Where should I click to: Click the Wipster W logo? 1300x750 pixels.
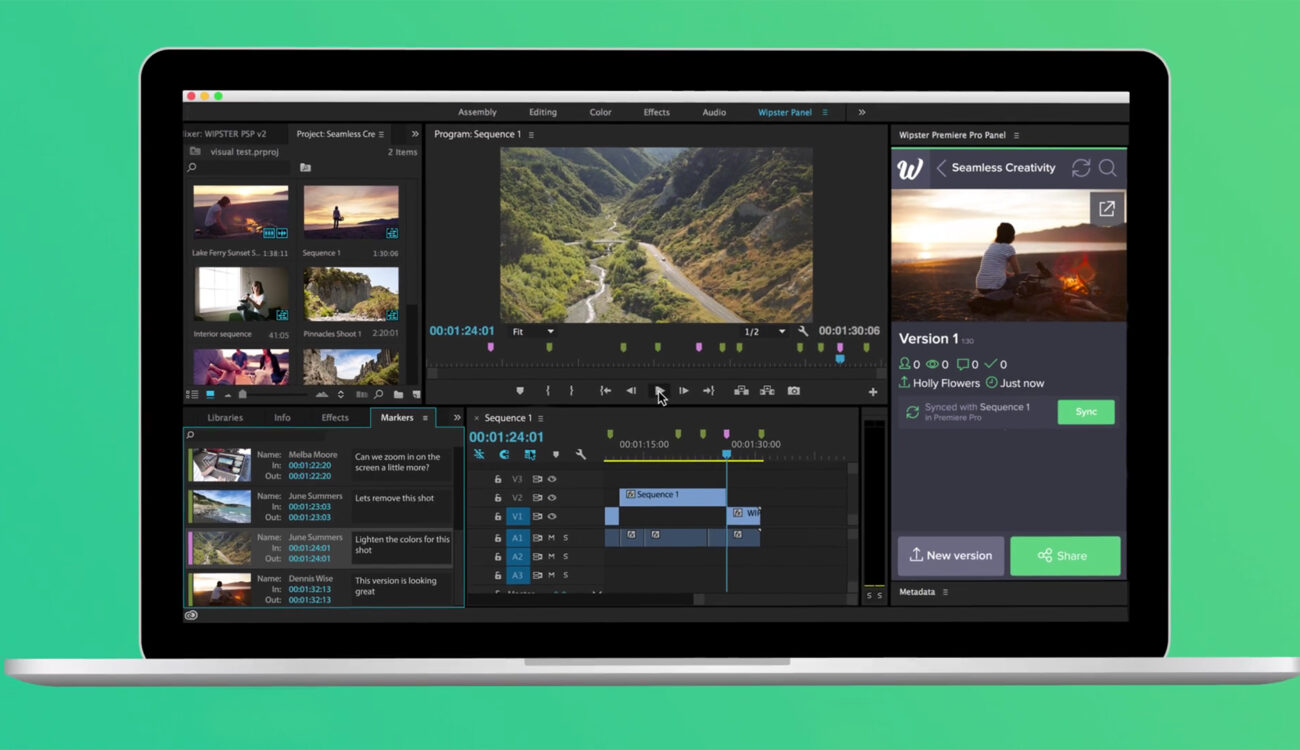coord(910,169)
